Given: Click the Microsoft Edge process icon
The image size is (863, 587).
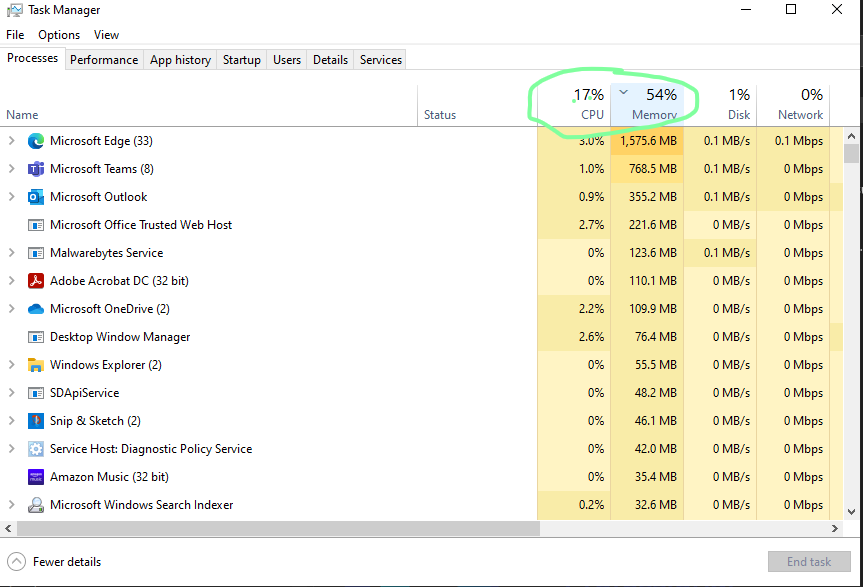Looking at the screenshot, I should (36, 141).
